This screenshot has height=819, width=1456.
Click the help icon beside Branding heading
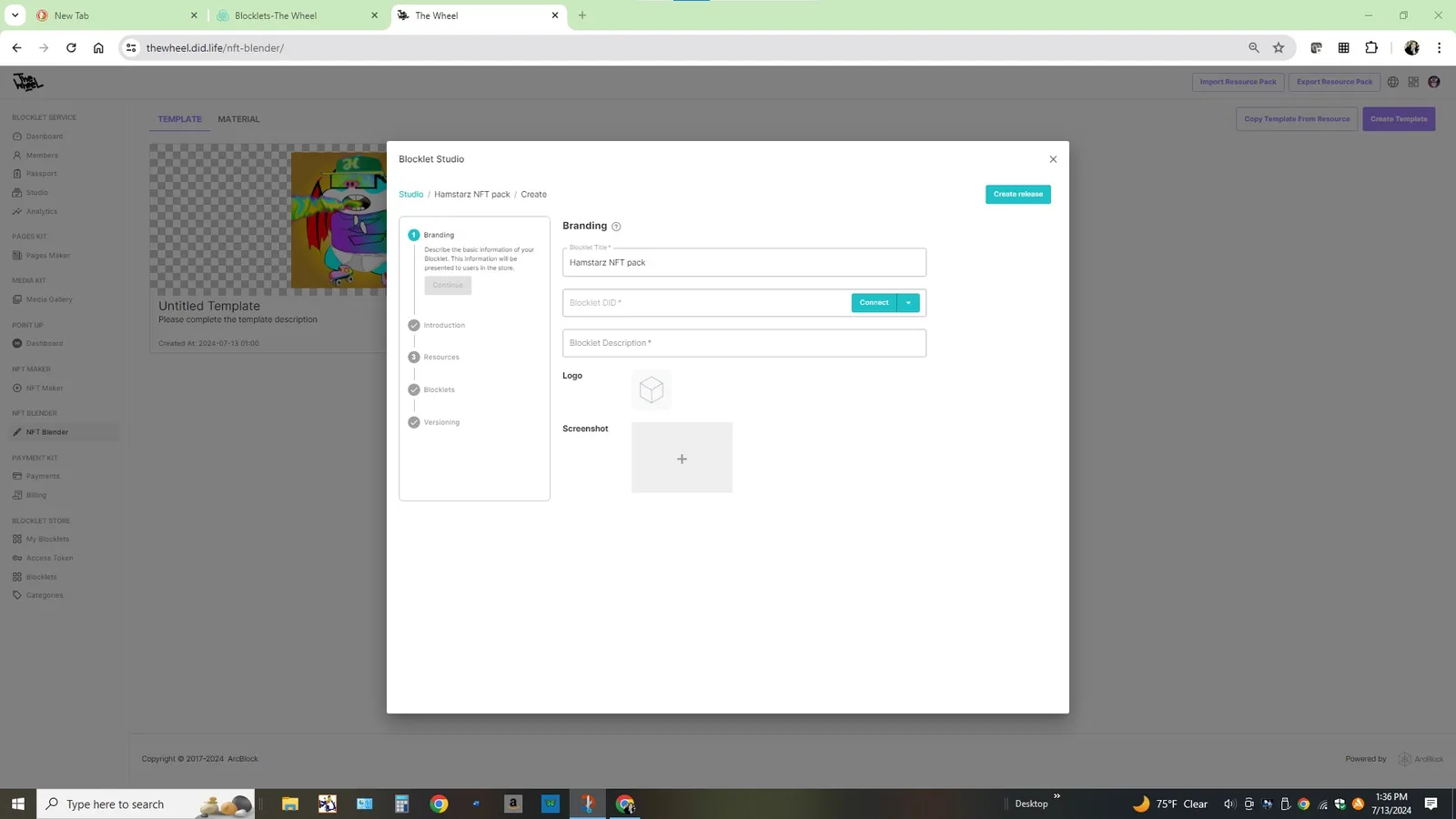[616, 227]
